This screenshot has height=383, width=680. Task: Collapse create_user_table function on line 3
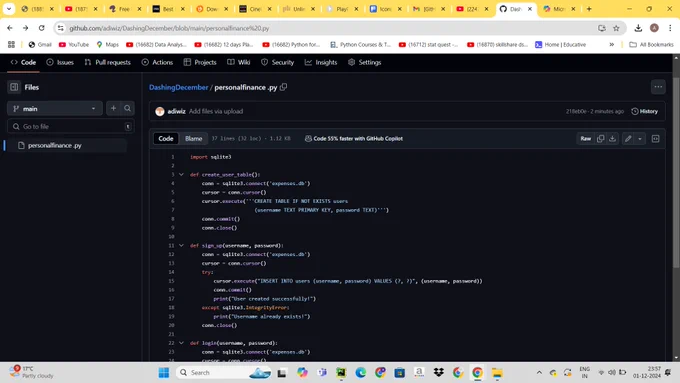tap(181, 174)
